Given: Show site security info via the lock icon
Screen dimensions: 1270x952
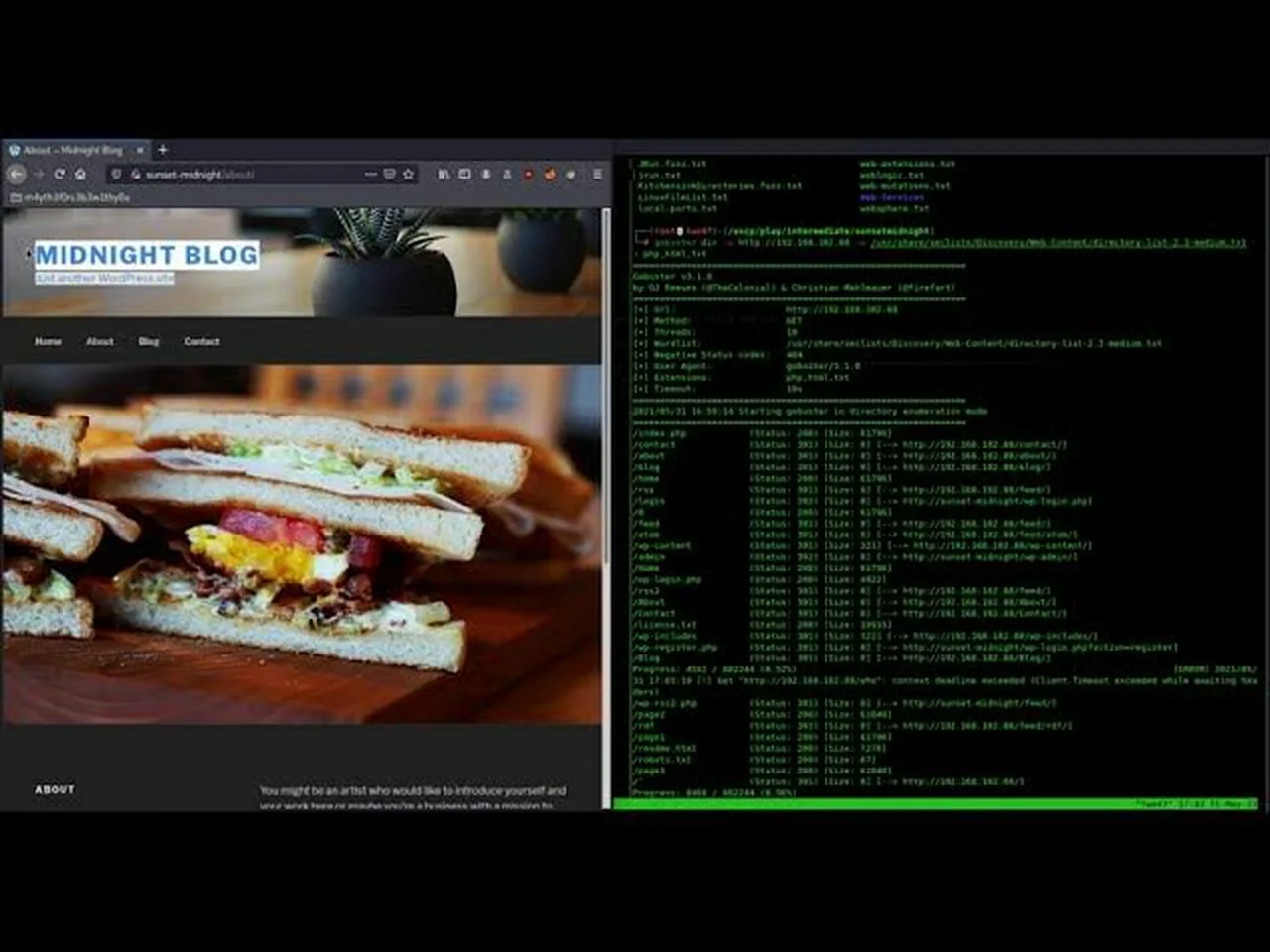Looking at the screenshot, I should 135,174.
